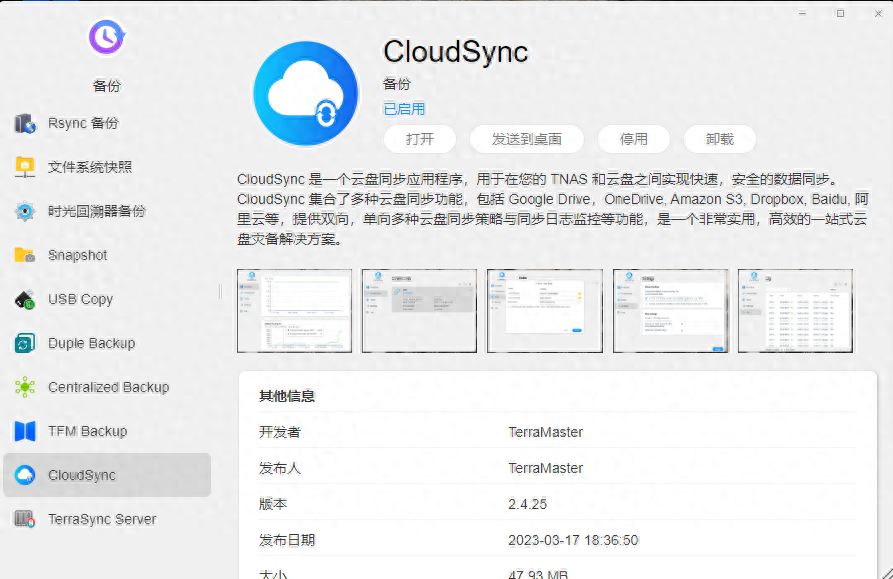Click the 停用 button to disable CloudSync
The width and height of the screenshot is (893, 579).
click(x=634, y=139)
